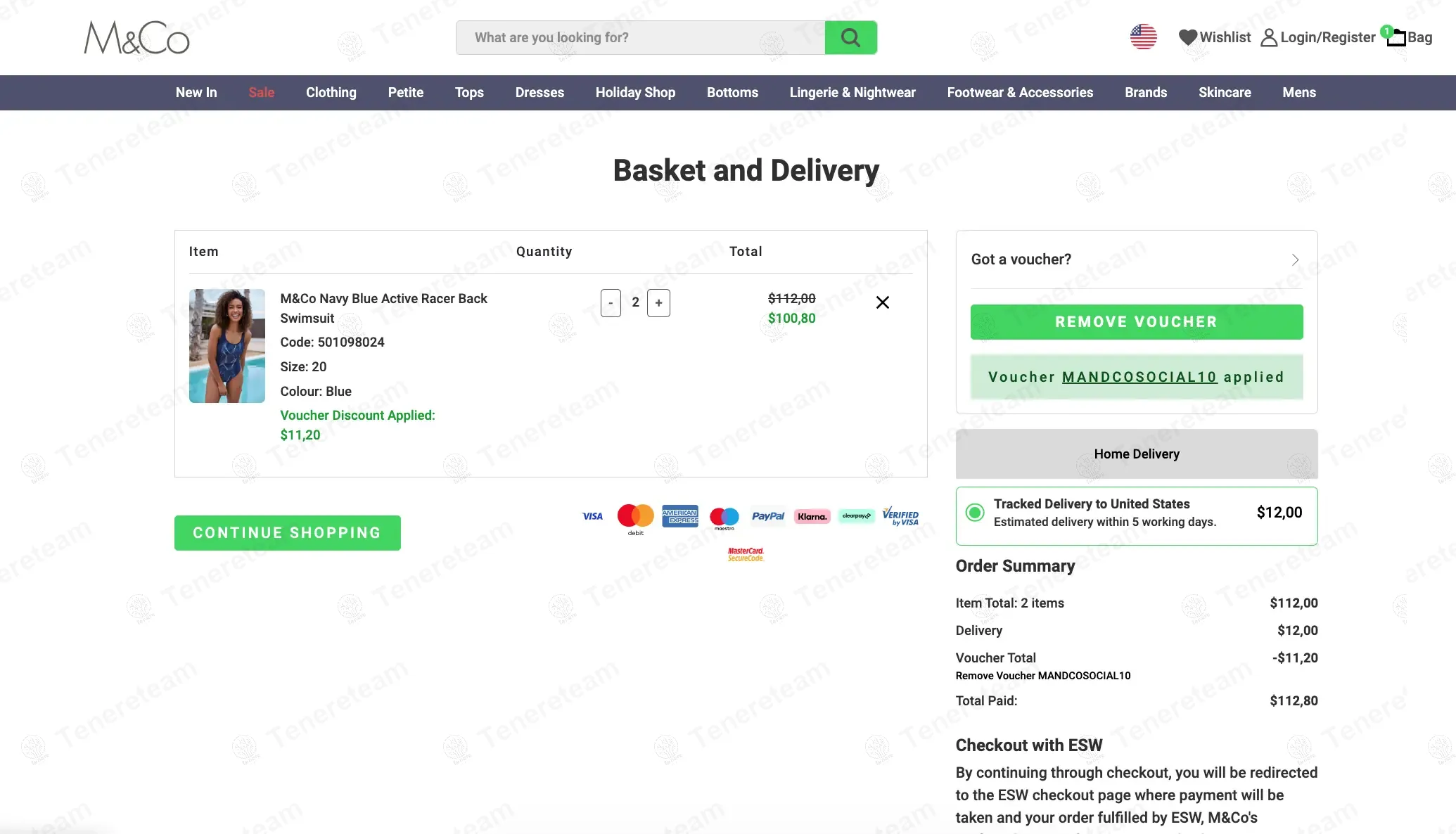Open the Footwear & Accessories menu
1456x834 pixels.
(1020, 92)
